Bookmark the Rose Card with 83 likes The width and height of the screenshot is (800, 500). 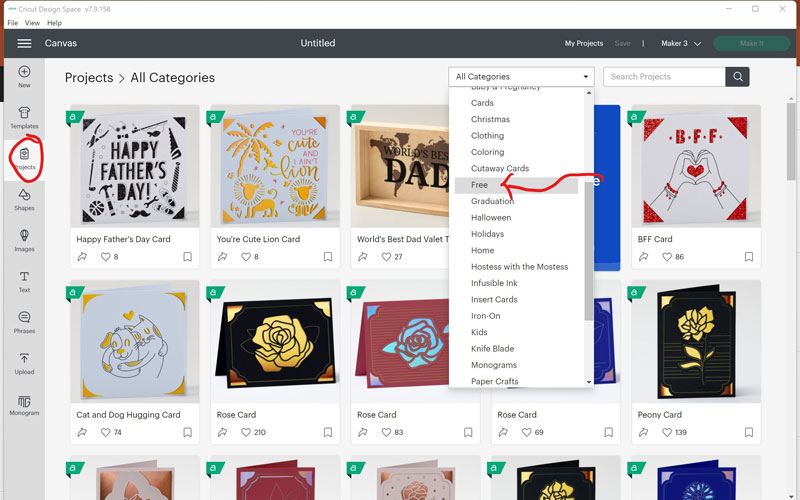pos(468,432)
